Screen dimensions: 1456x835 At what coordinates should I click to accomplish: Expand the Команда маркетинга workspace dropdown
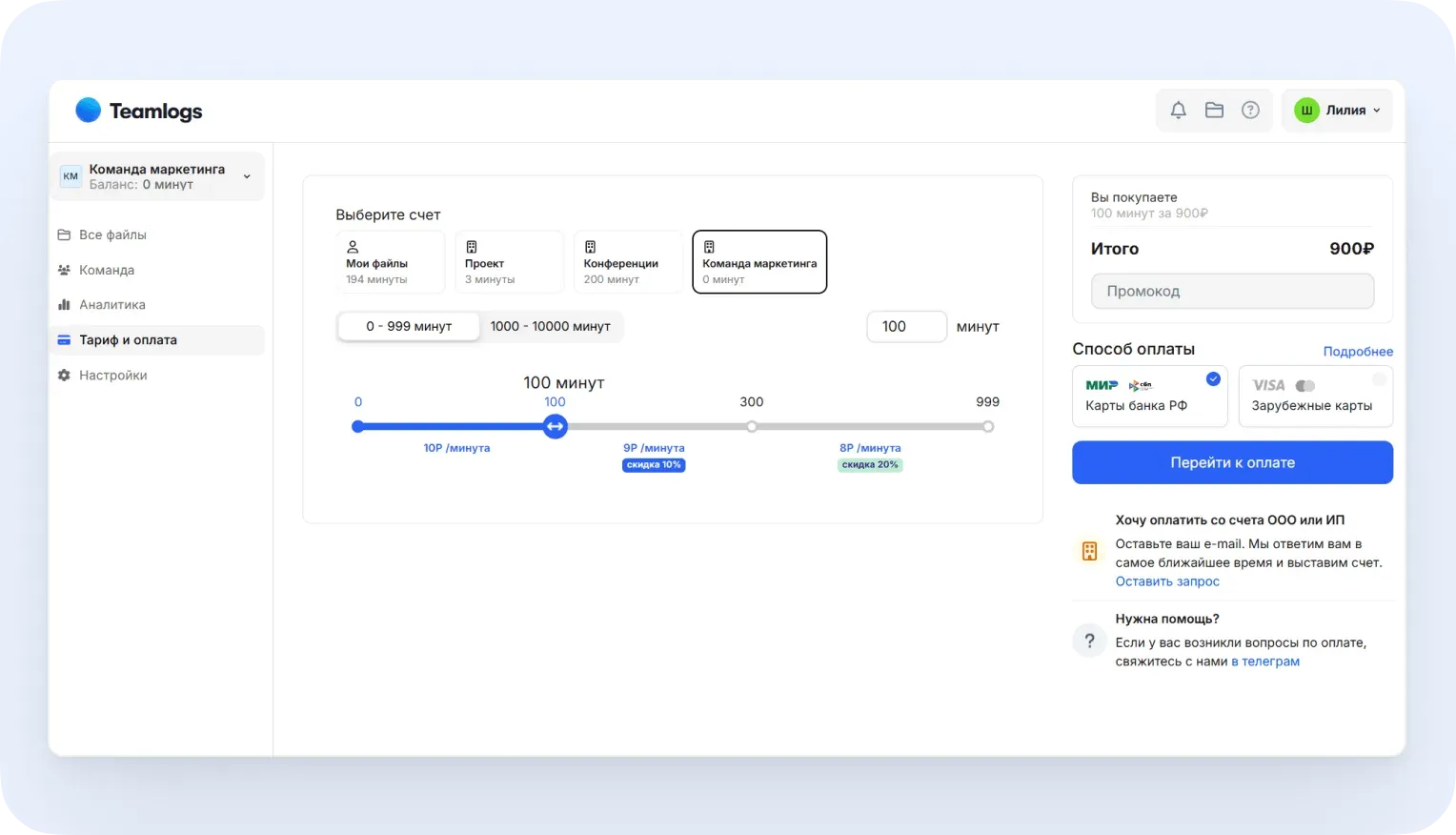pyautogui.click(x=247, y=176)
